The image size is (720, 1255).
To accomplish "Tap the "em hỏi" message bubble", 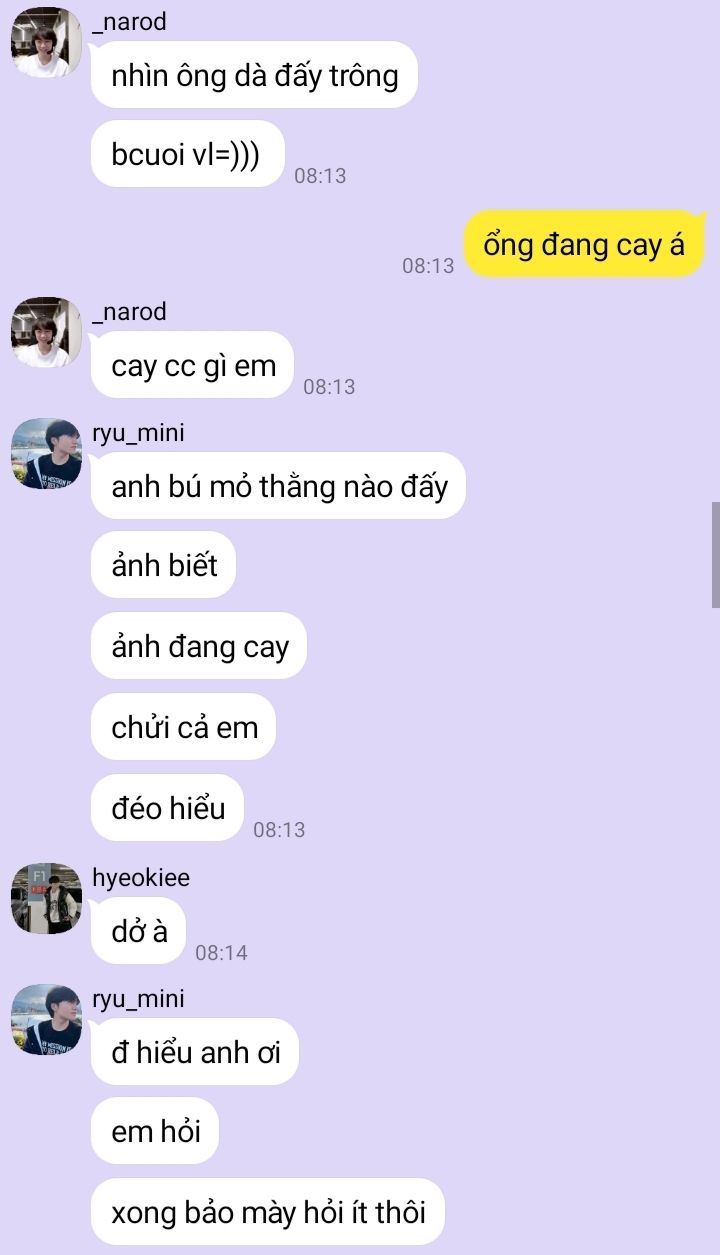I will pos(155,1132).
